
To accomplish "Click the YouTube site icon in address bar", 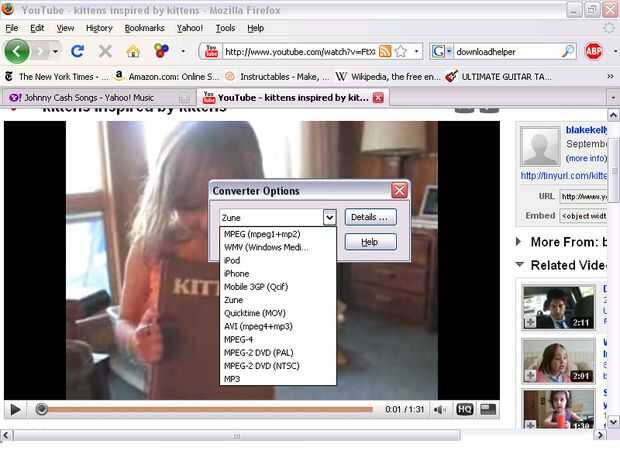I will pos(212,51).
